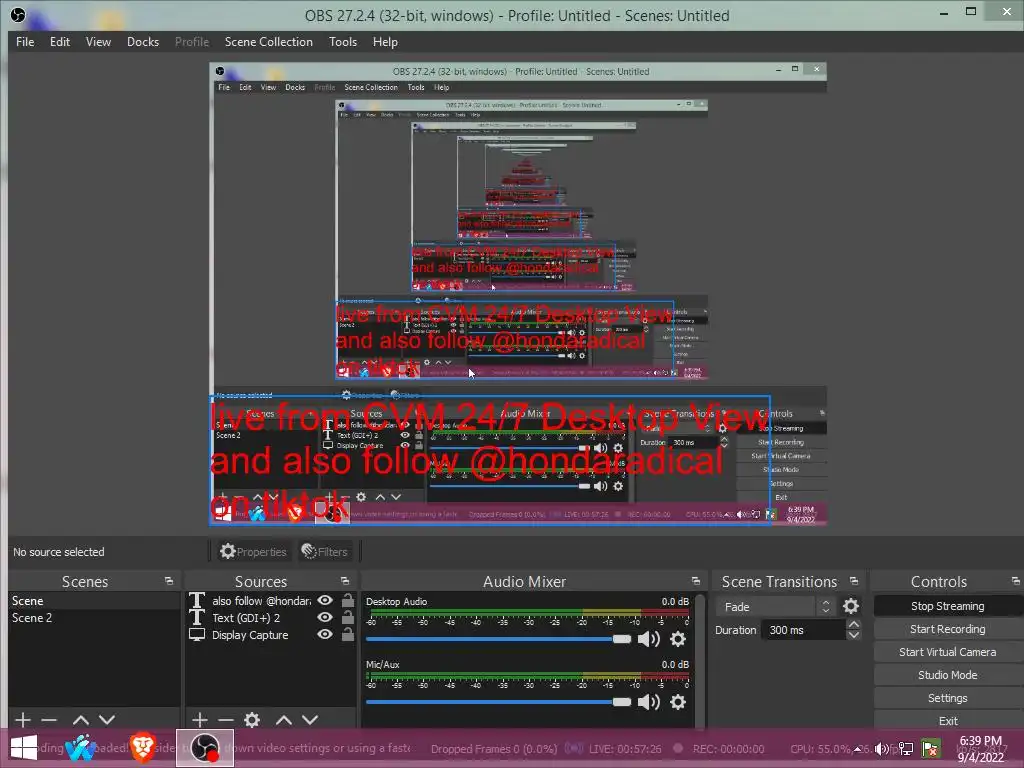Hide the Display Capture source
The width and height of the screenshot is (1024, 768).
tap(325, 634)
